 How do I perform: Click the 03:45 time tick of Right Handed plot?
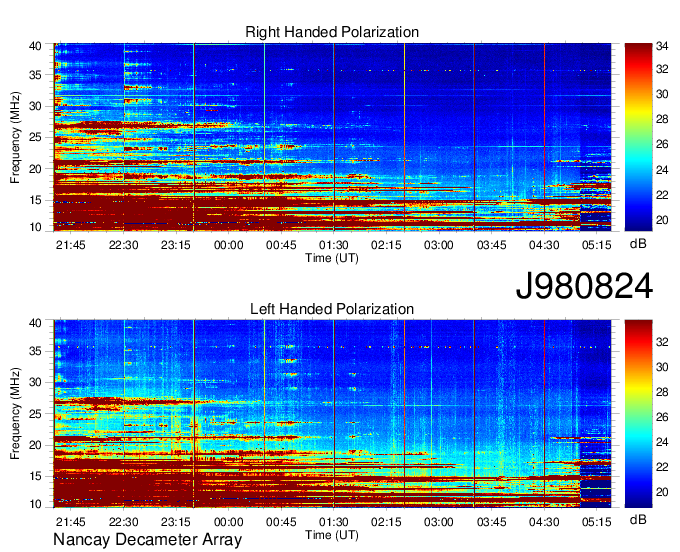(491, 245)
